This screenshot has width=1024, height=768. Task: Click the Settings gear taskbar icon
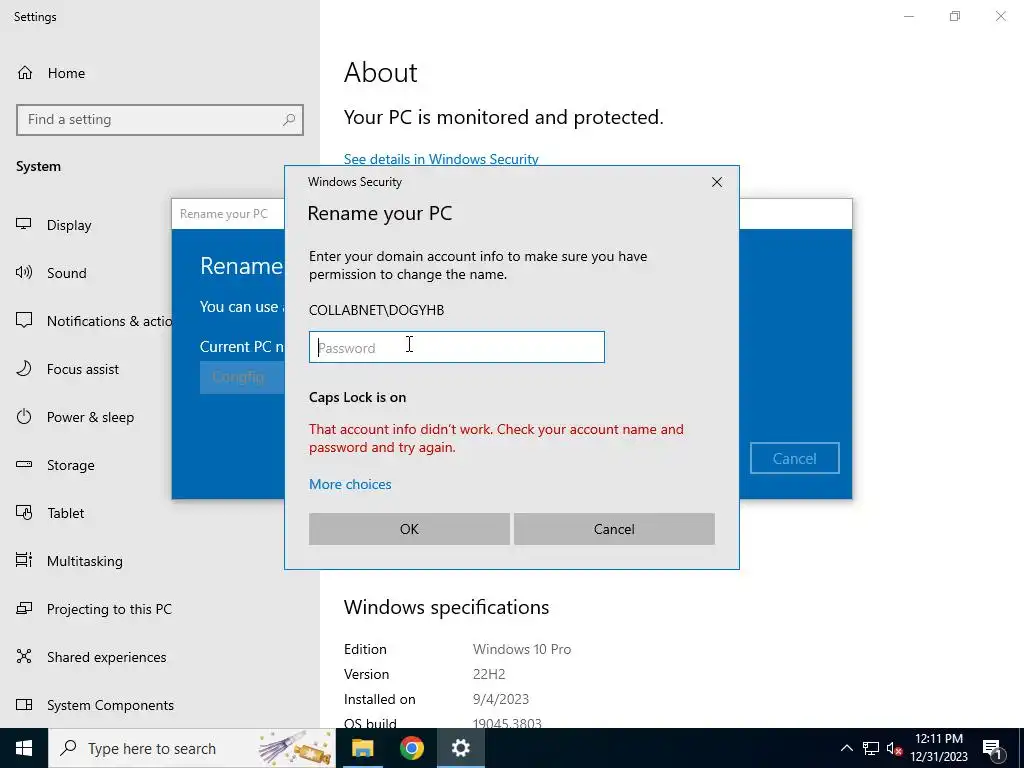click(460, 748)
